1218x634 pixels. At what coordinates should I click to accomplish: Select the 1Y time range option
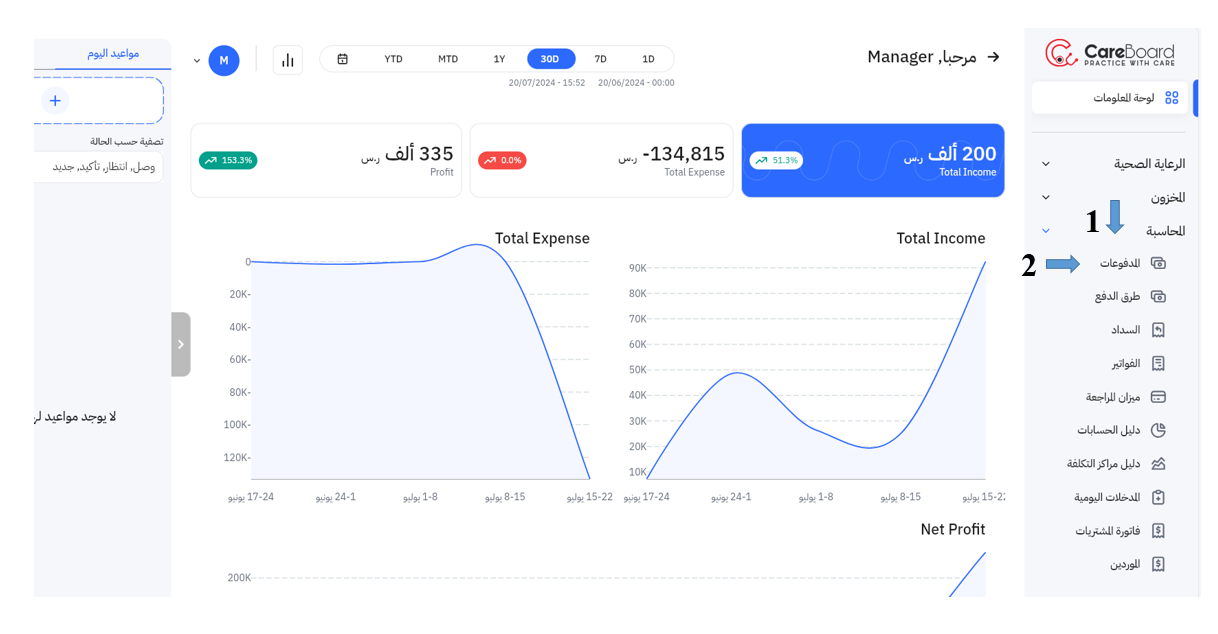click(x=499, y=59)
